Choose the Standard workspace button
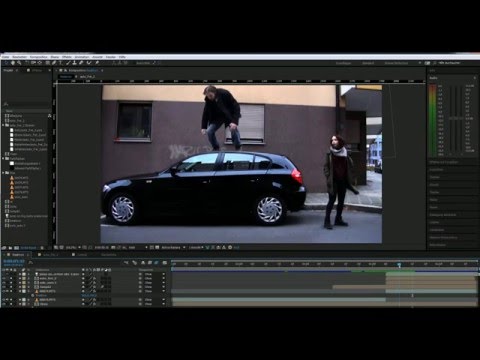This screenshot has height=360, width=480. (368, 63)
